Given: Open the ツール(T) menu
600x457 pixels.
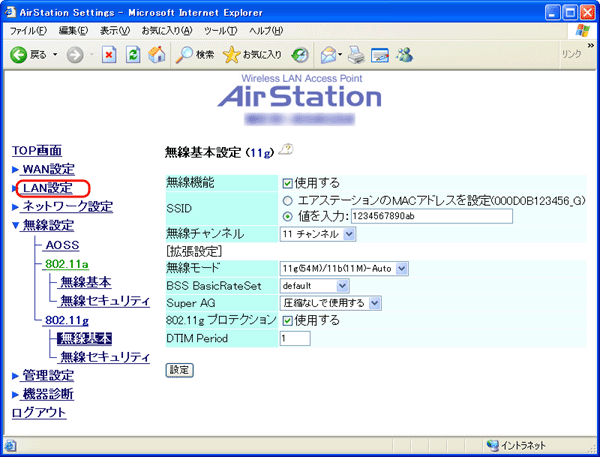Looking at the screenshot, I should [x=220, y=31].
